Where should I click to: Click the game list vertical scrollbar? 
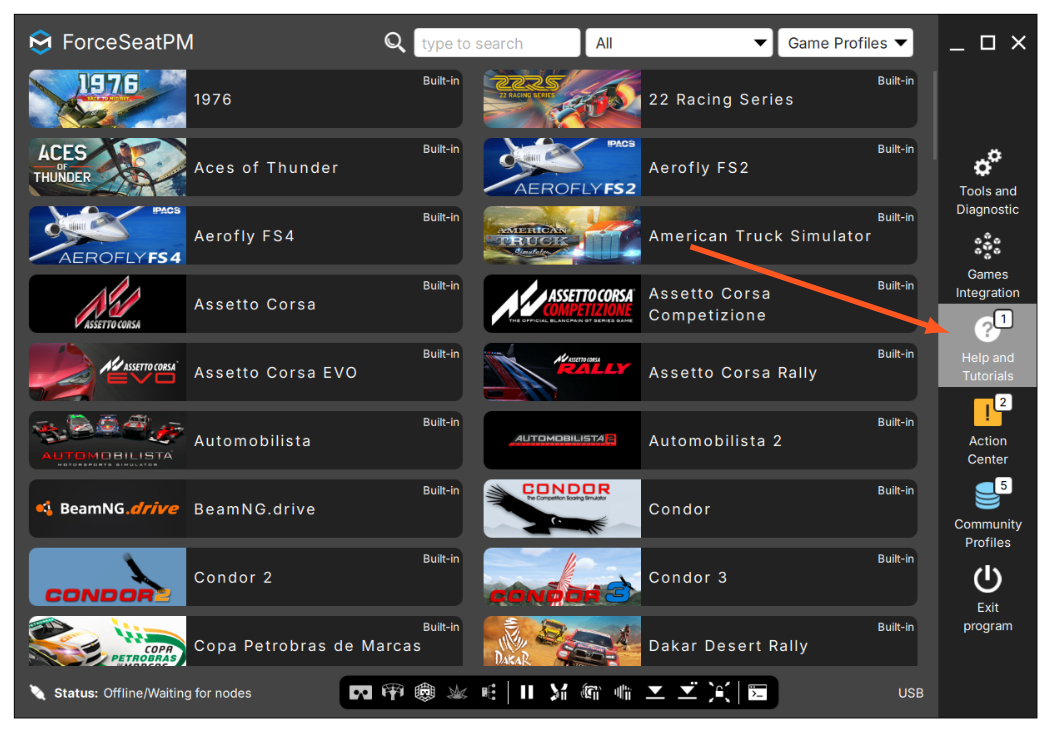click(935, 114)
